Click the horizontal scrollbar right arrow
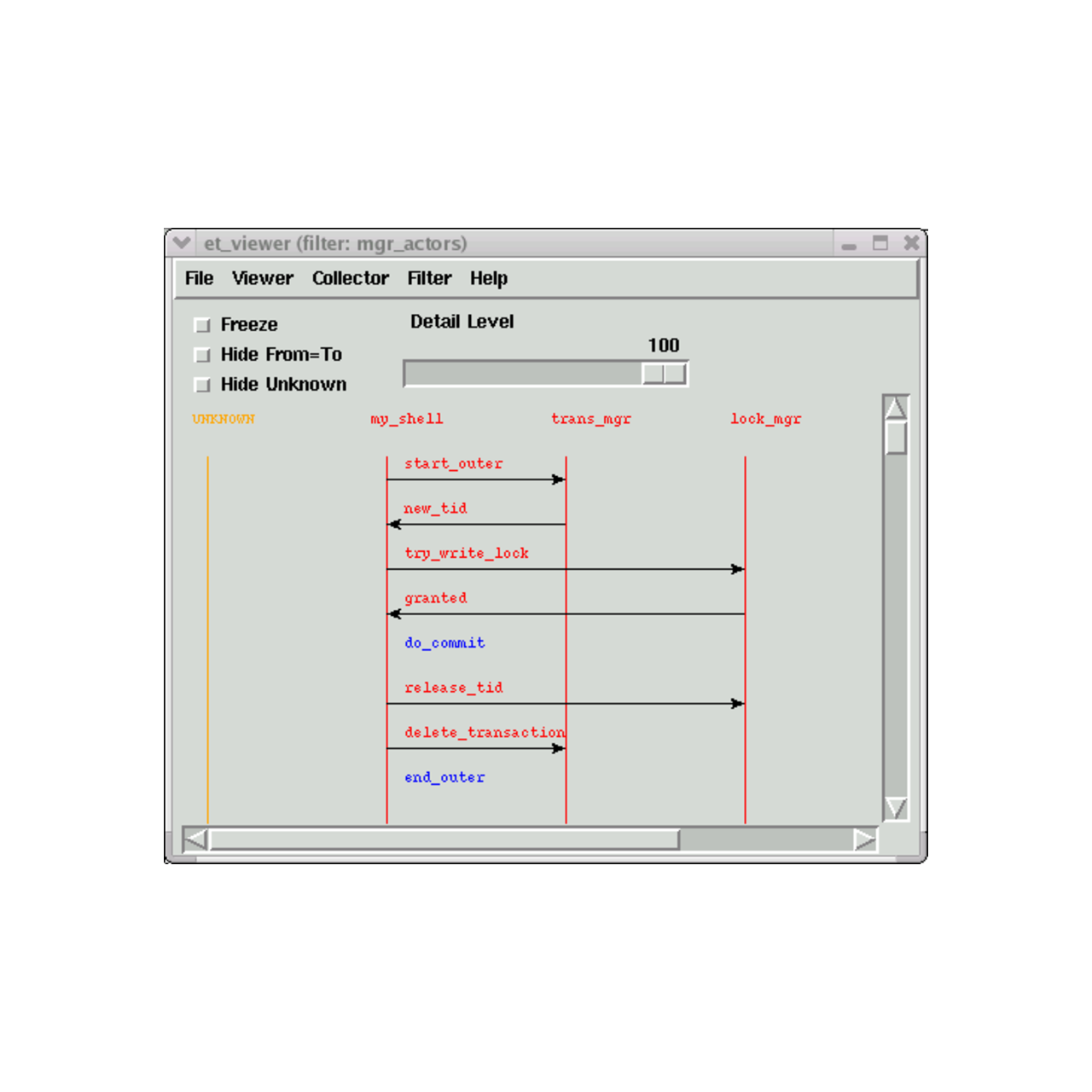The width and height of the screenshot is (1092, 1092). point(864,840)
